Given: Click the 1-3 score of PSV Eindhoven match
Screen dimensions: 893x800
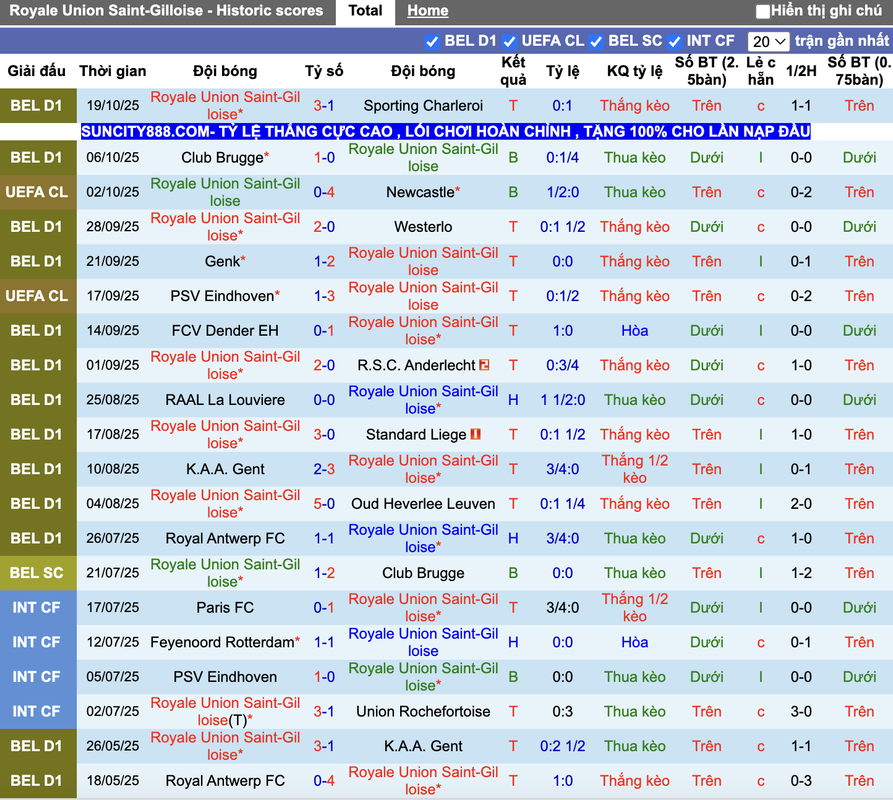Looking at the screenshot, I should point(323,296).
